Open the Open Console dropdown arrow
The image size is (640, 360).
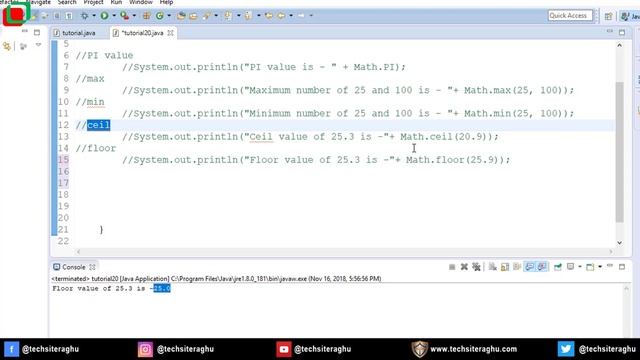[x=600, y=267]
